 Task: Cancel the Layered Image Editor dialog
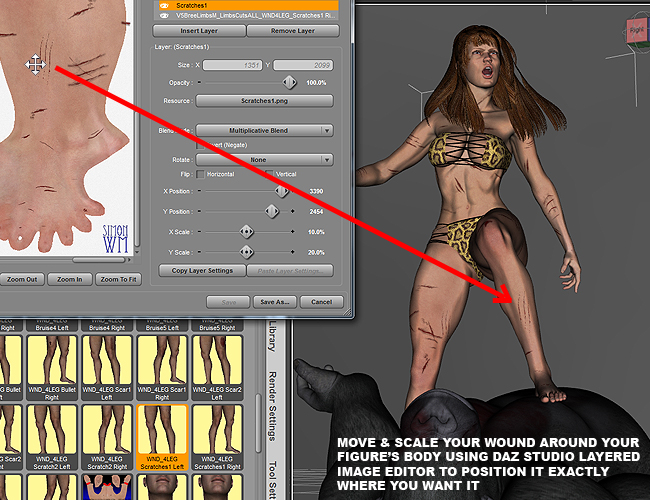(x=322, y=302)
